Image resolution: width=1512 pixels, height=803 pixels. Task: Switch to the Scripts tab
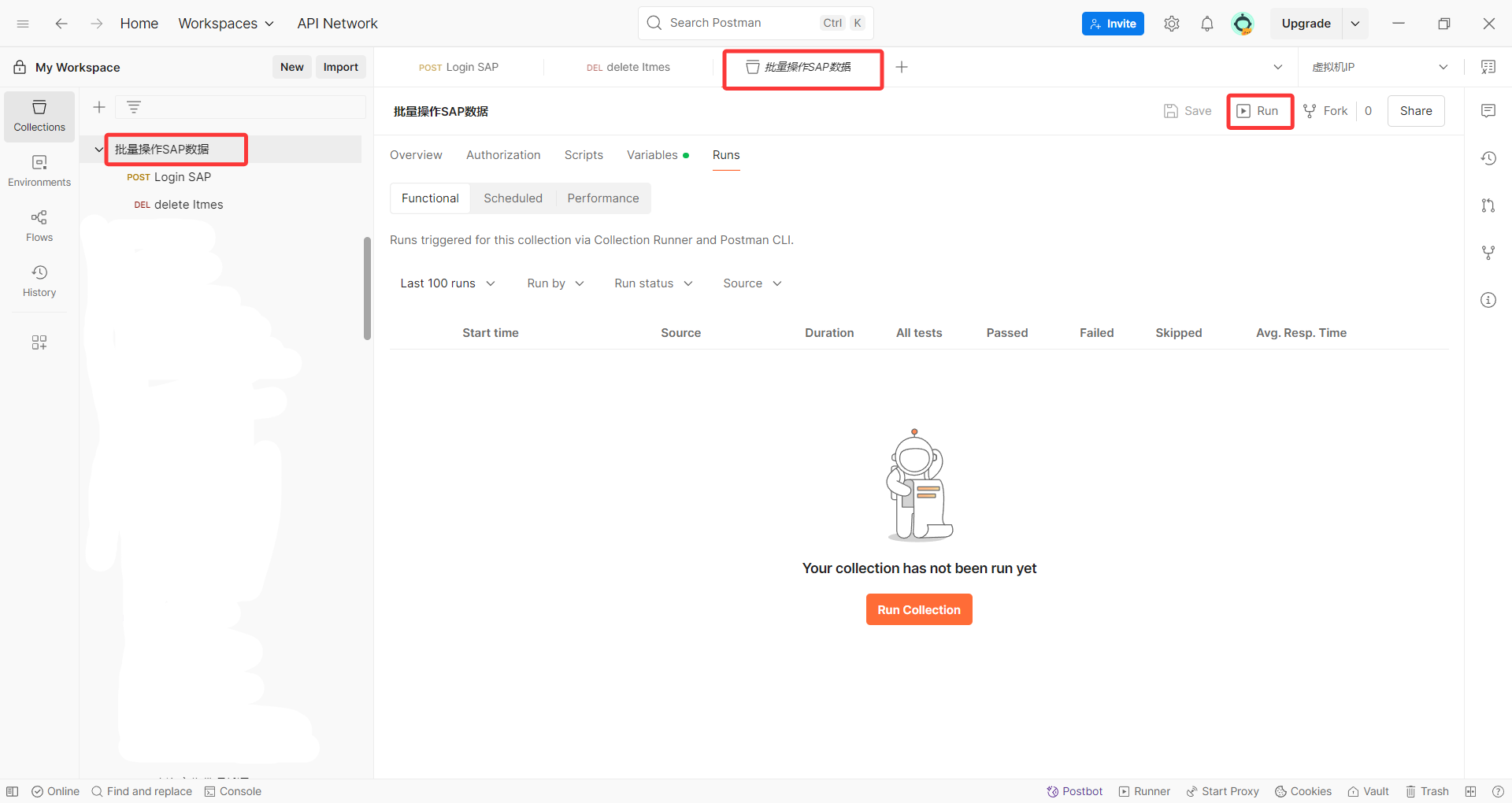[x=584, y=155]
